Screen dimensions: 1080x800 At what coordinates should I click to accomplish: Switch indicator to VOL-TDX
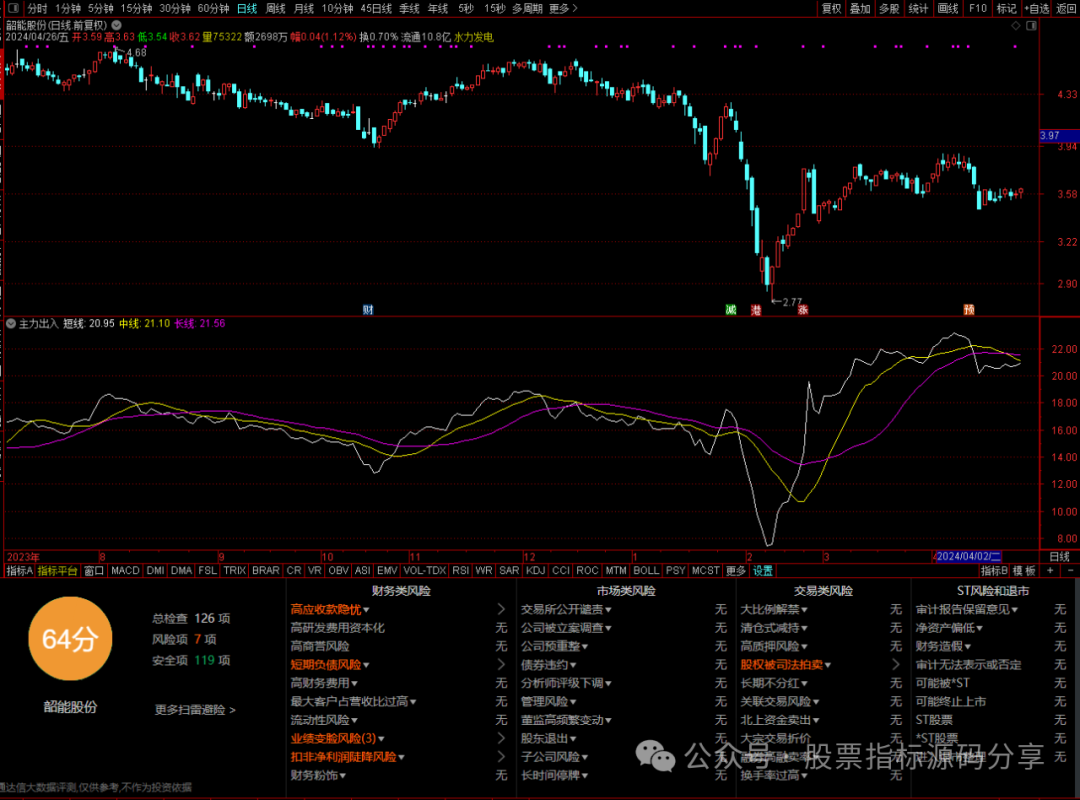(425, 571)
